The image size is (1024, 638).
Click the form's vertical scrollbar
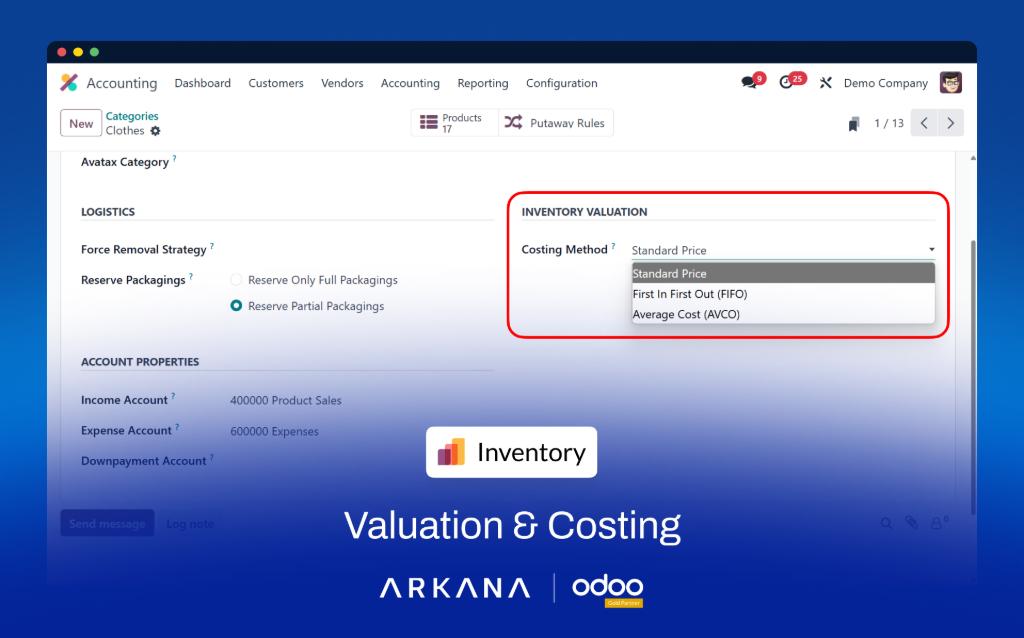click(x=973, y=375)
